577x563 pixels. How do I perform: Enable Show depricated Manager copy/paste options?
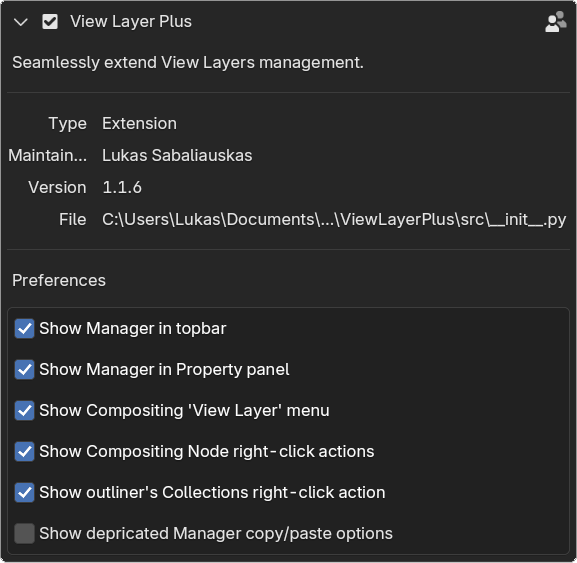point(25,534)
